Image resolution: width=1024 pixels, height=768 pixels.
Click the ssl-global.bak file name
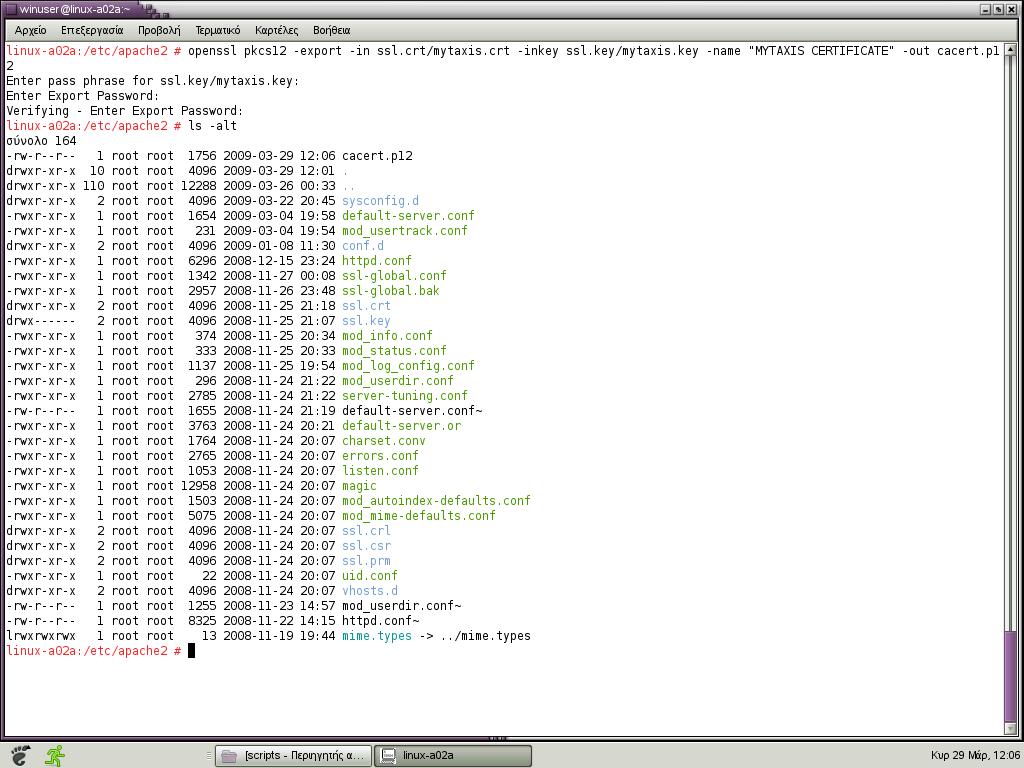pos(391,291)
